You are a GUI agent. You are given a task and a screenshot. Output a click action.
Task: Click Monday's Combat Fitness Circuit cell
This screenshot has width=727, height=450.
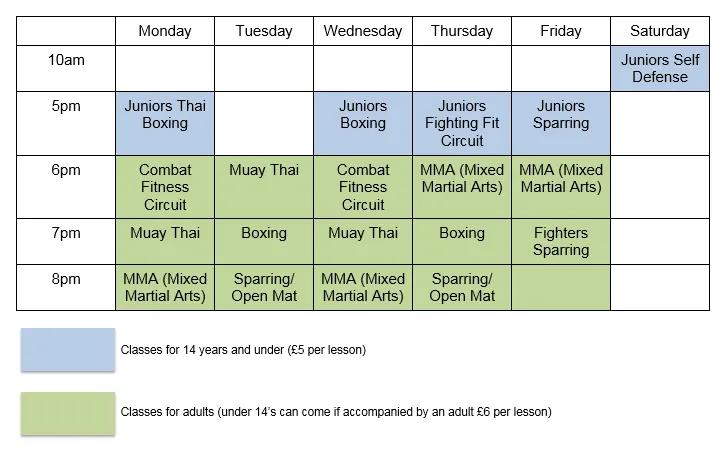pyautogui.click(x=165, y=187)
